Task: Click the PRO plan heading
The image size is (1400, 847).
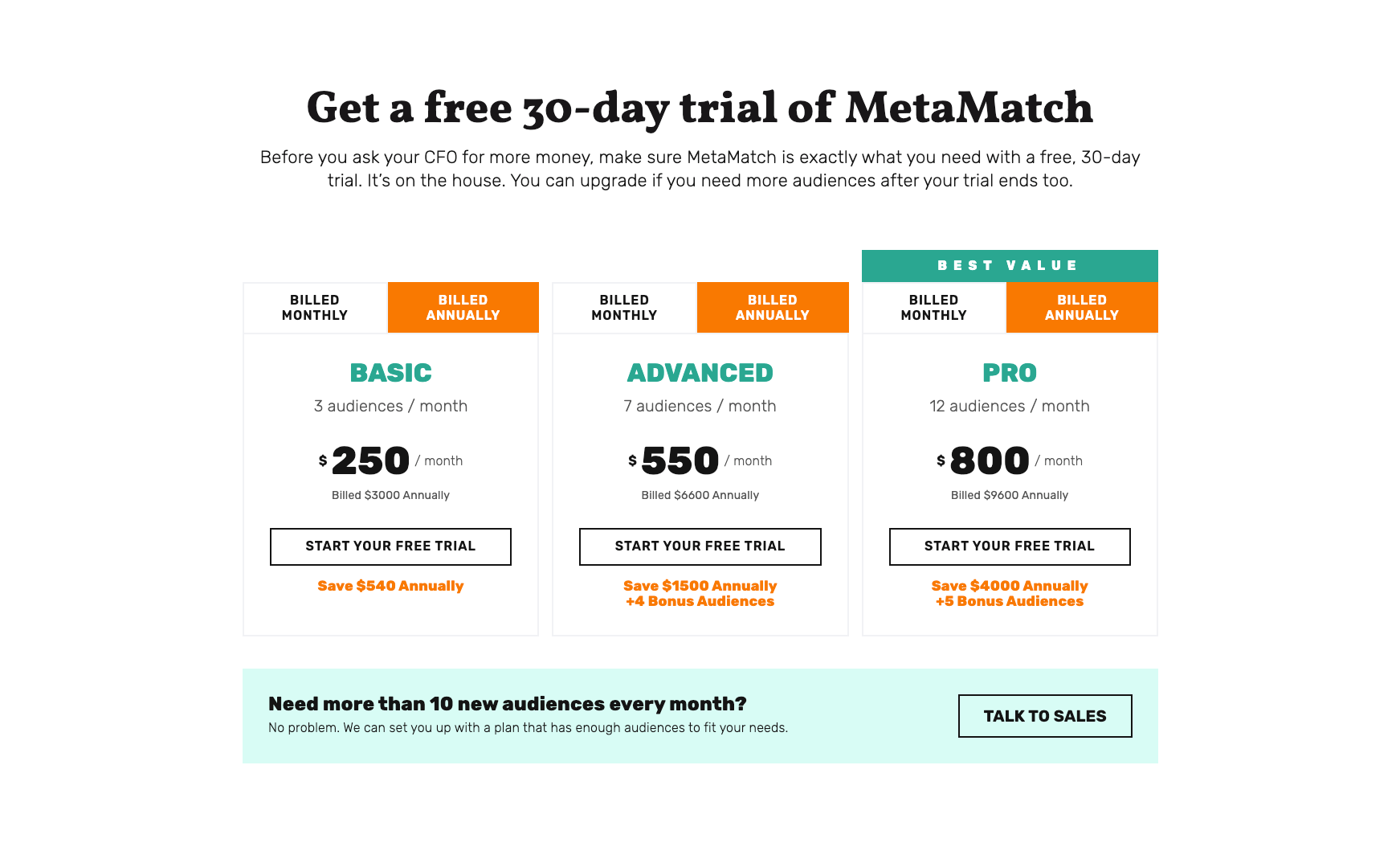Action: (1010, 373)
